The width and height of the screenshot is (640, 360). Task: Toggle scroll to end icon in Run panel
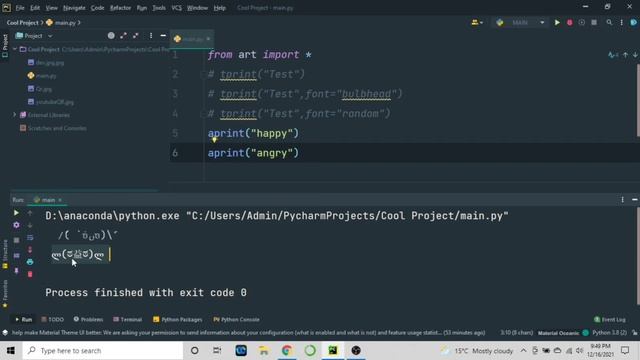(x=30, y=250)
